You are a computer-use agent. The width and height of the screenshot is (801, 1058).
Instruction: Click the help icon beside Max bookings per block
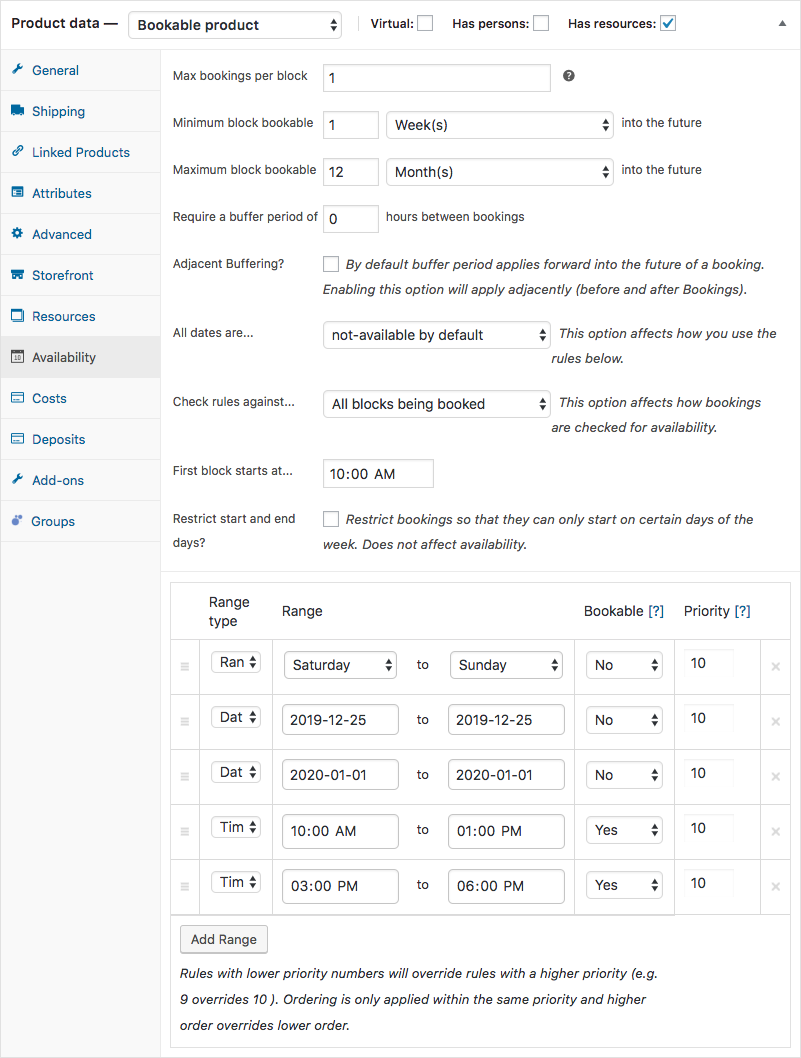[x=568, y=75]
